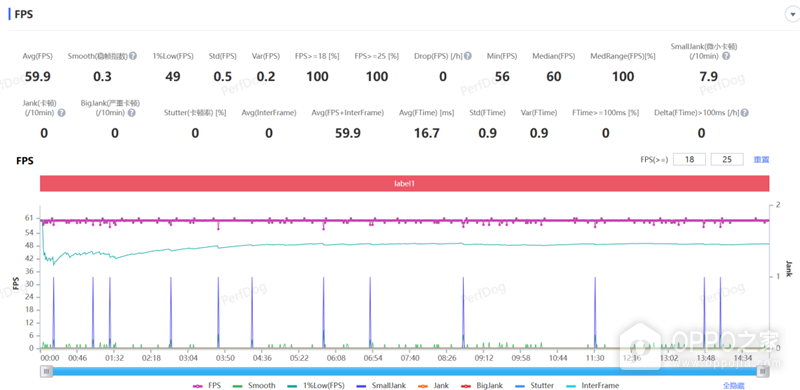800x390 pixels.
Task: Click the hide-all link under the chart
Action: pyautogui.click(x=733, y=386)
